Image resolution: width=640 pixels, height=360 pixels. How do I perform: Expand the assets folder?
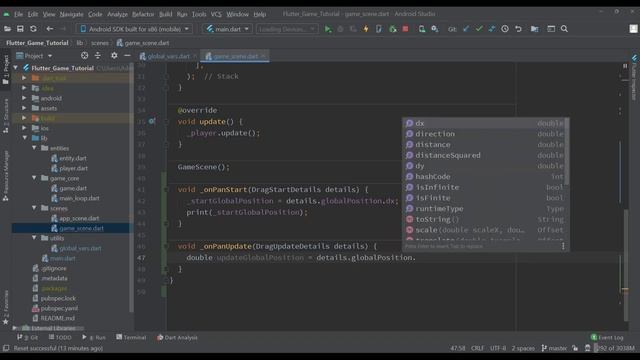tap(24, 108)
